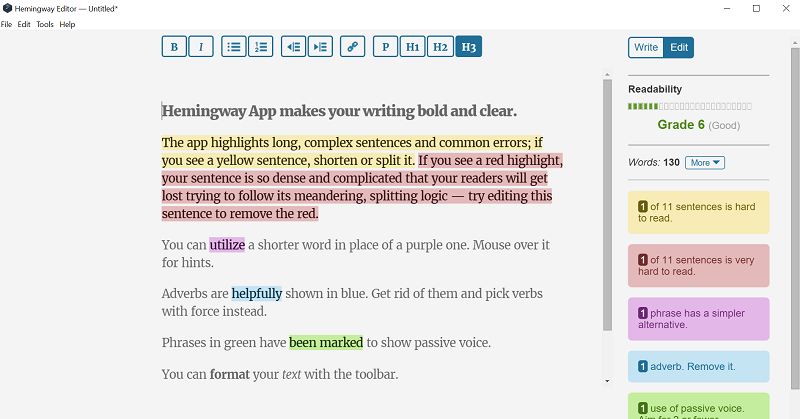
Task: Apply italic formatting
Action: [201, 47]
